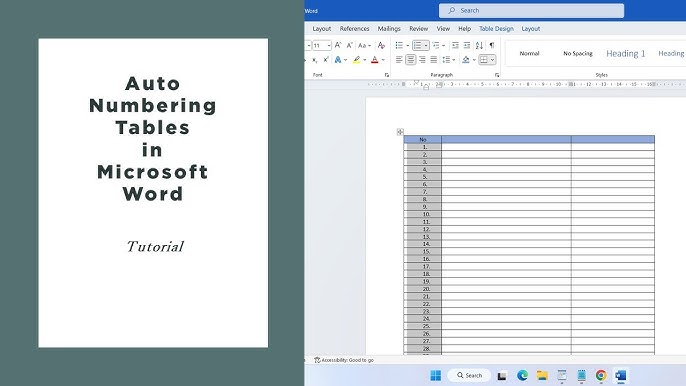
Task: Expand the Borders dropdown arrow
Action: pos(493,60)
